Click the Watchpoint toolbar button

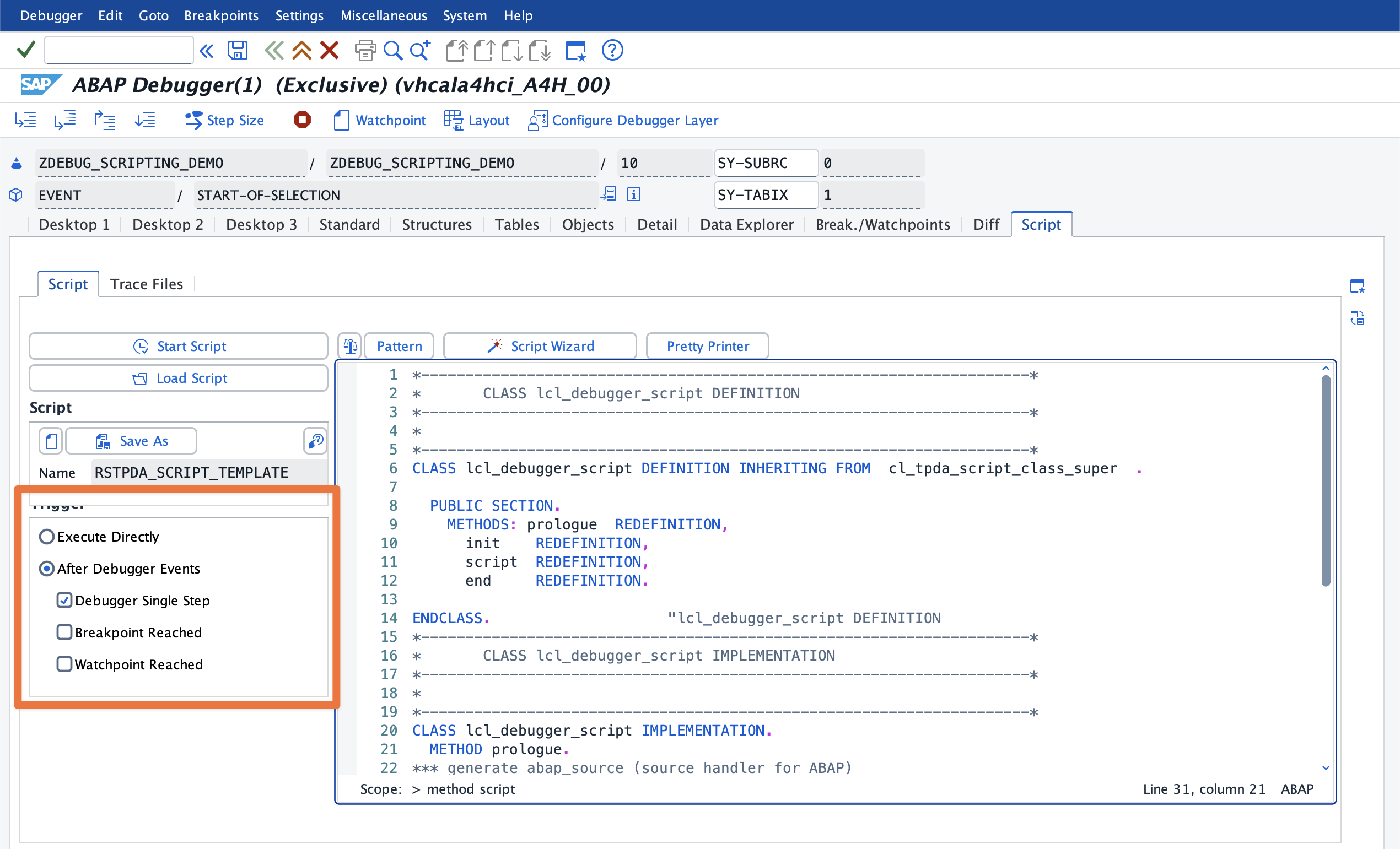[380, 120]
